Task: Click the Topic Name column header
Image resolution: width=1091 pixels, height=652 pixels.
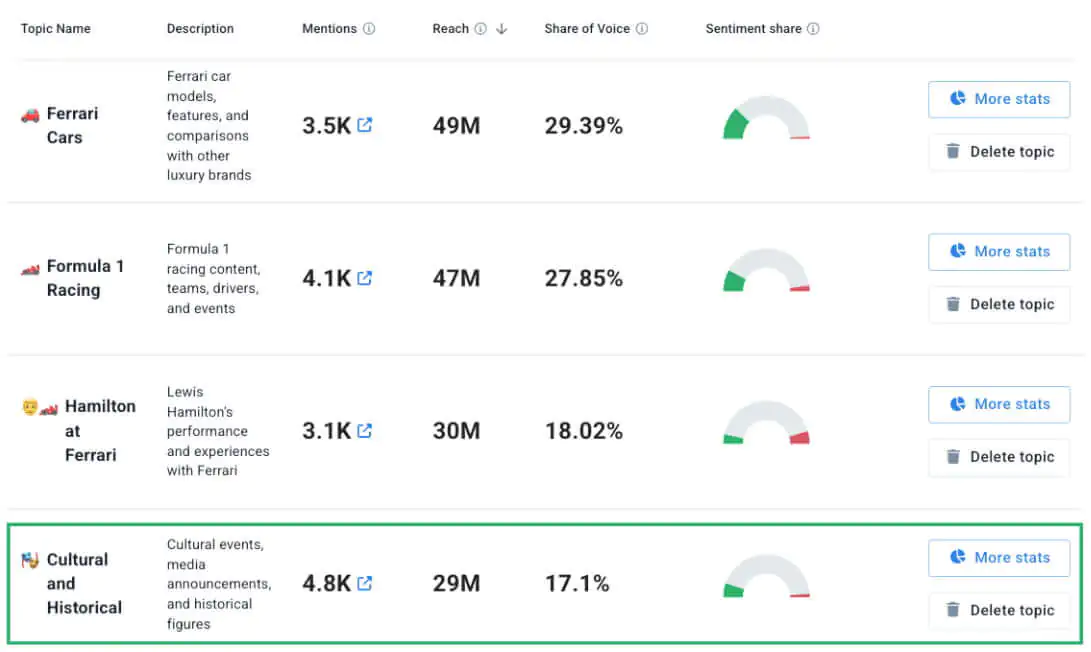Action: 56,29
